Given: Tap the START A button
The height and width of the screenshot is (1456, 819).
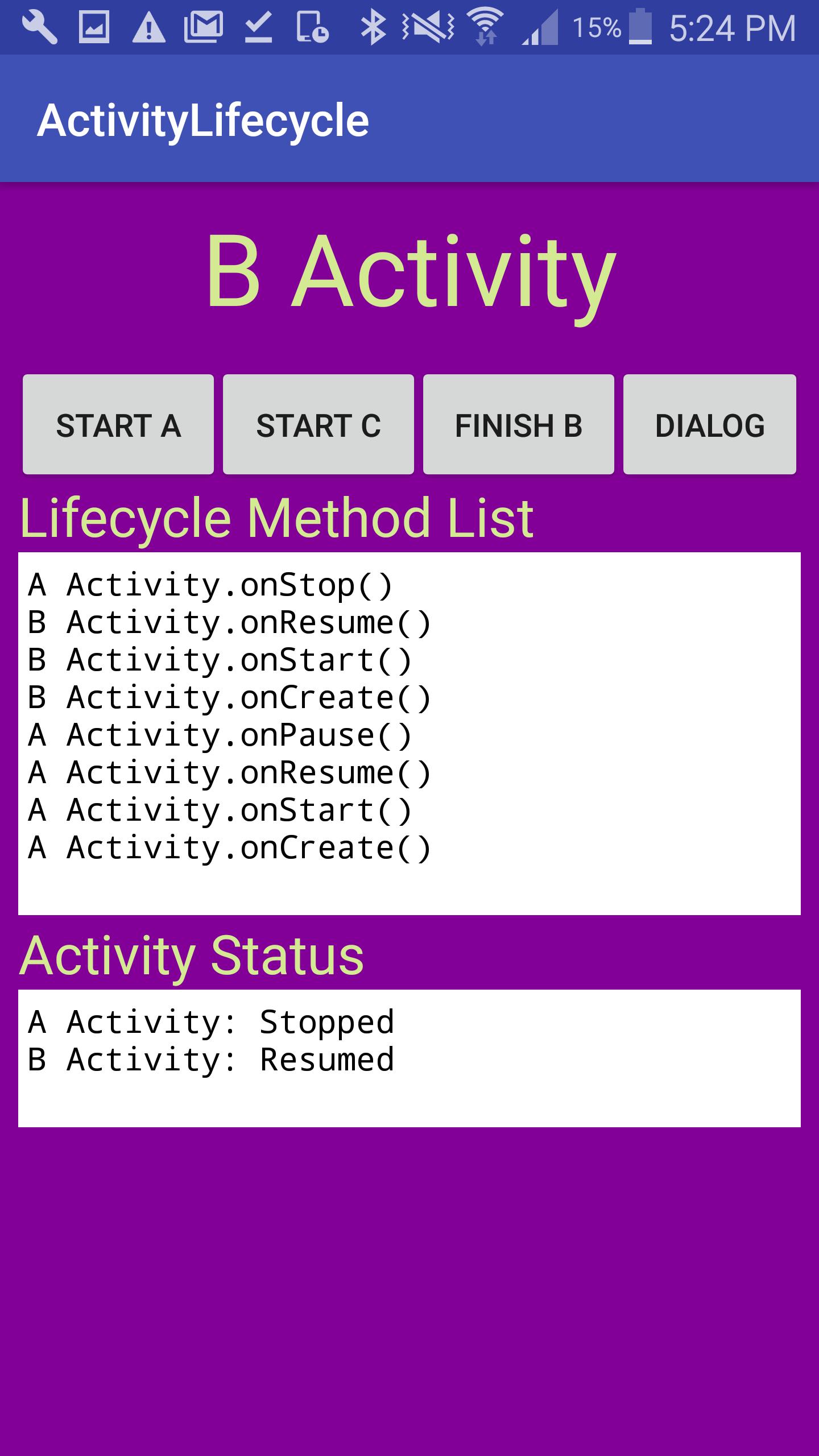Looking at the screenshot, I should (118, 424).
